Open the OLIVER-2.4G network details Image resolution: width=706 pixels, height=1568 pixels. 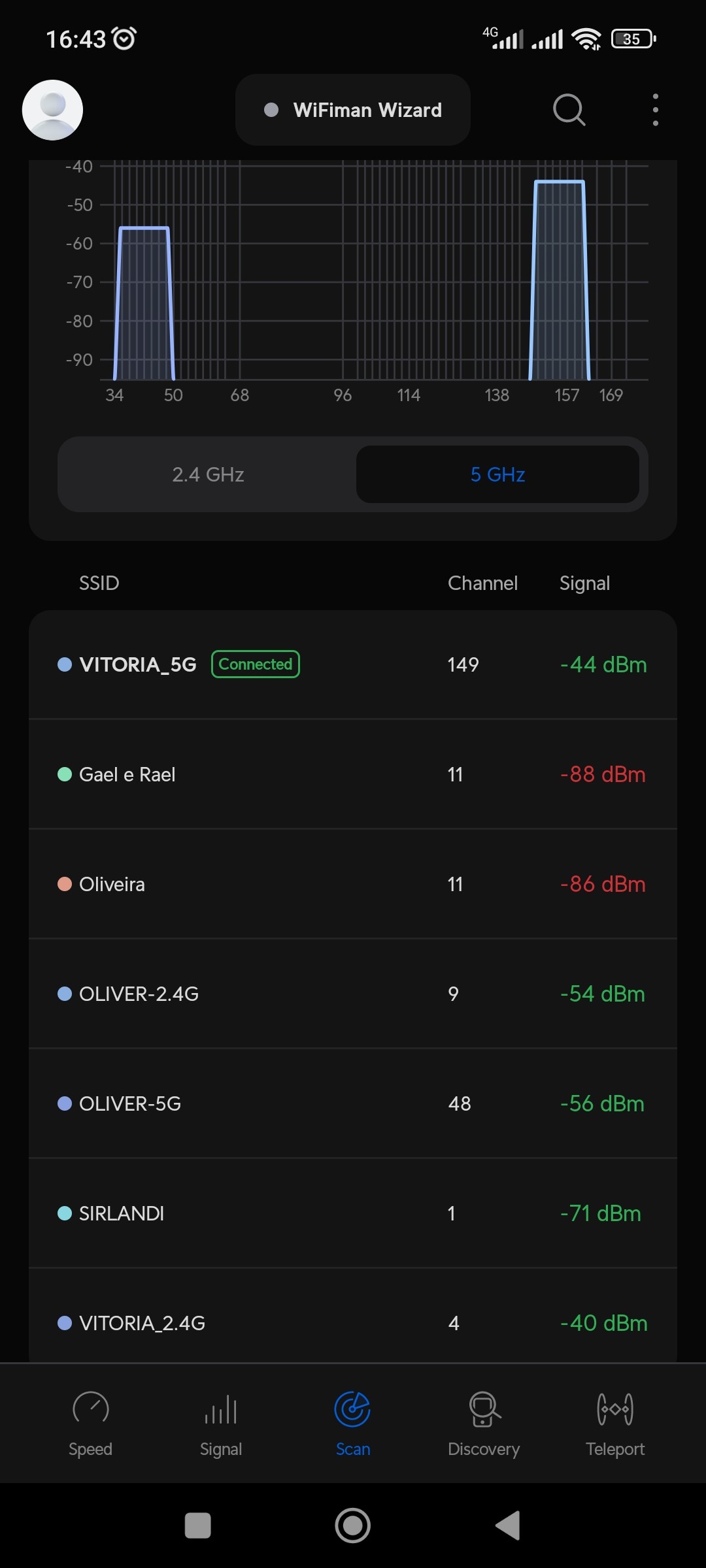click(x=352, y=994)
